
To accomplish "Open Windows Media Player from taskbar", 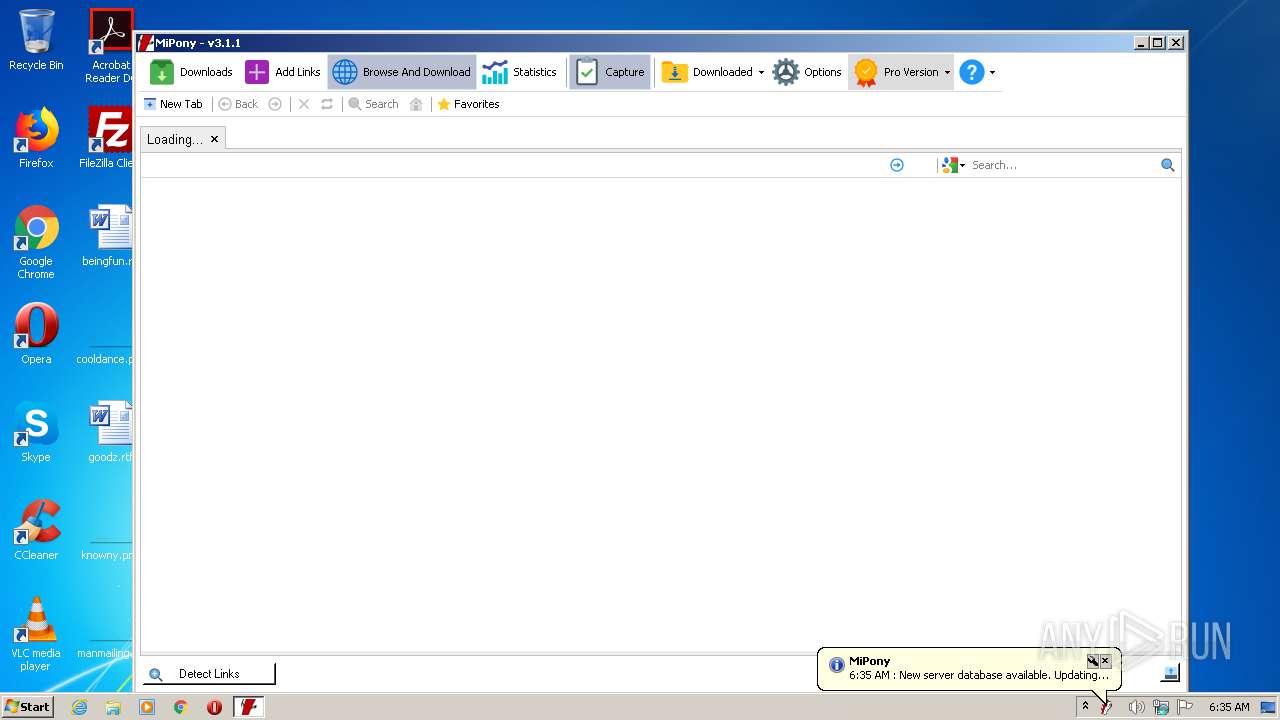I will [x=147, y=707].
